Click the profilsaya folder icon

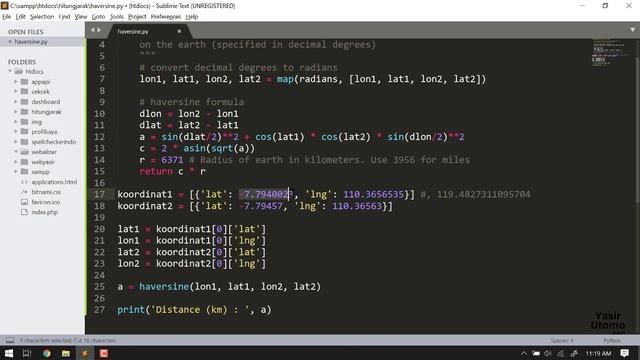pyautogui.click(x=24, y=131)
